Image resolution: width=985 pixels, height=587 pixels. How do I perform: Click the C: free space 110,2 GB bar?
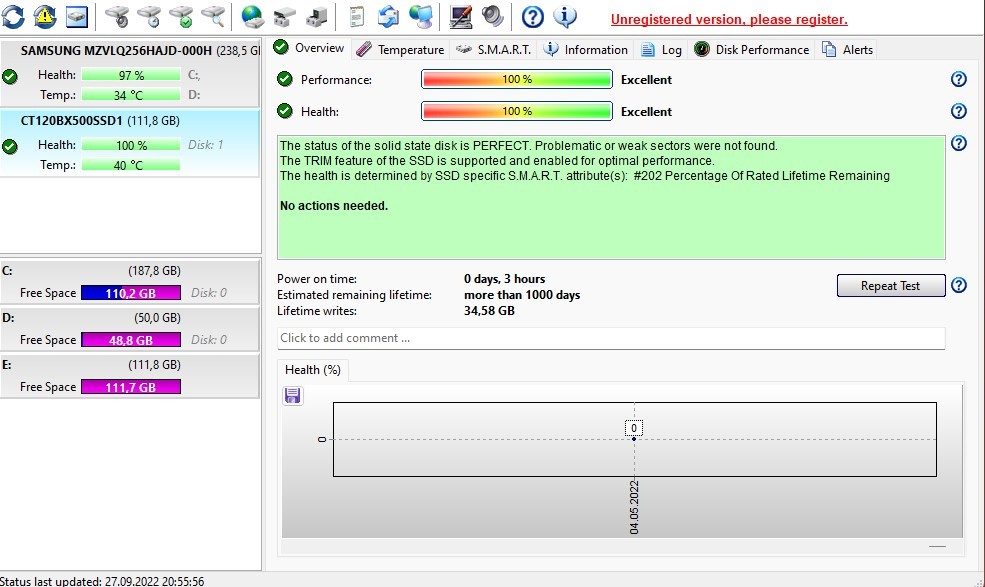pyautogui.click(x=131, y=293)
